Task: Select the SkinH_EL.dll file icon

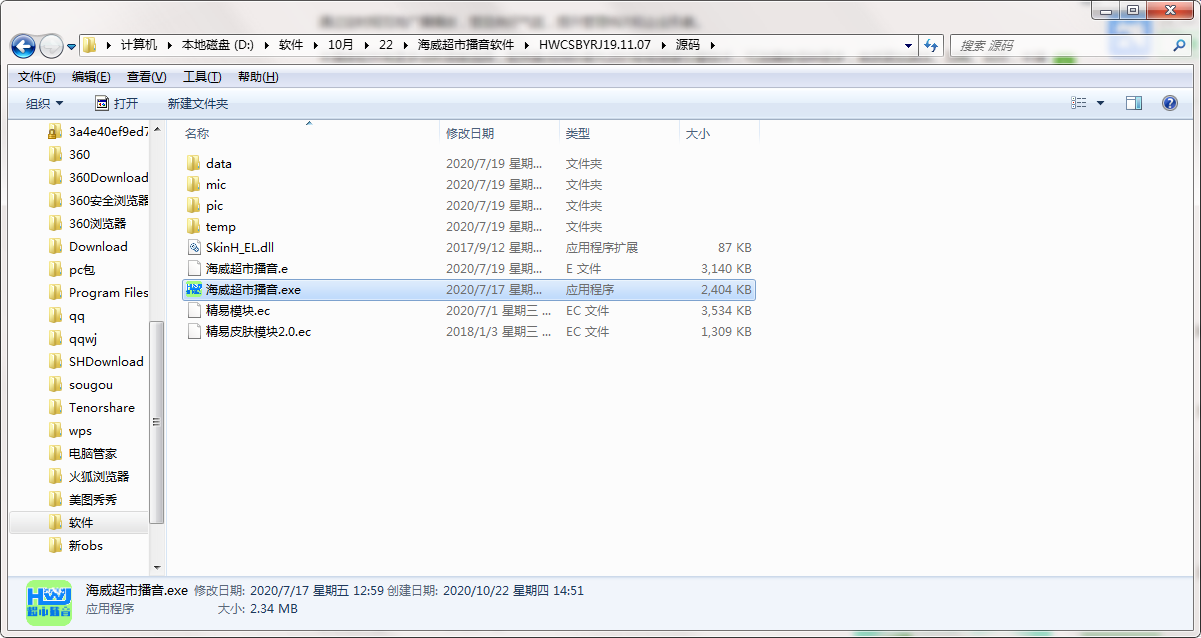Action: (x=194, y=247)
